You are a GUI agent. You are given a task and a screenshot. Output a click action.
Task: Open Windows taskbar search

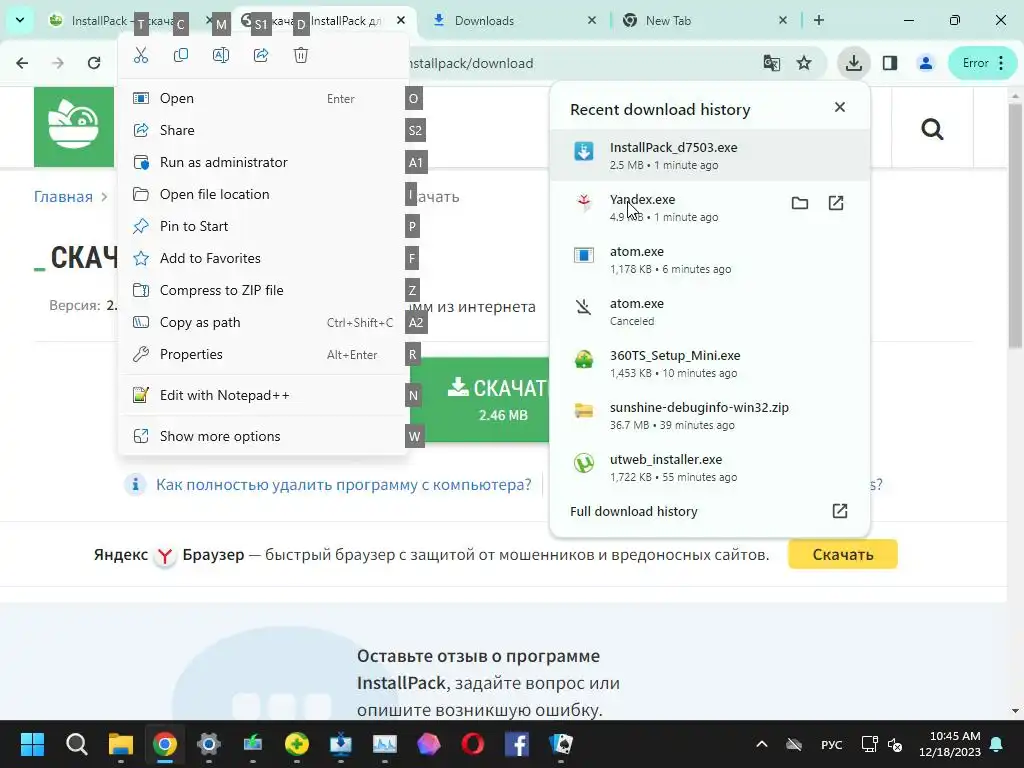click(x=76, y=744)
